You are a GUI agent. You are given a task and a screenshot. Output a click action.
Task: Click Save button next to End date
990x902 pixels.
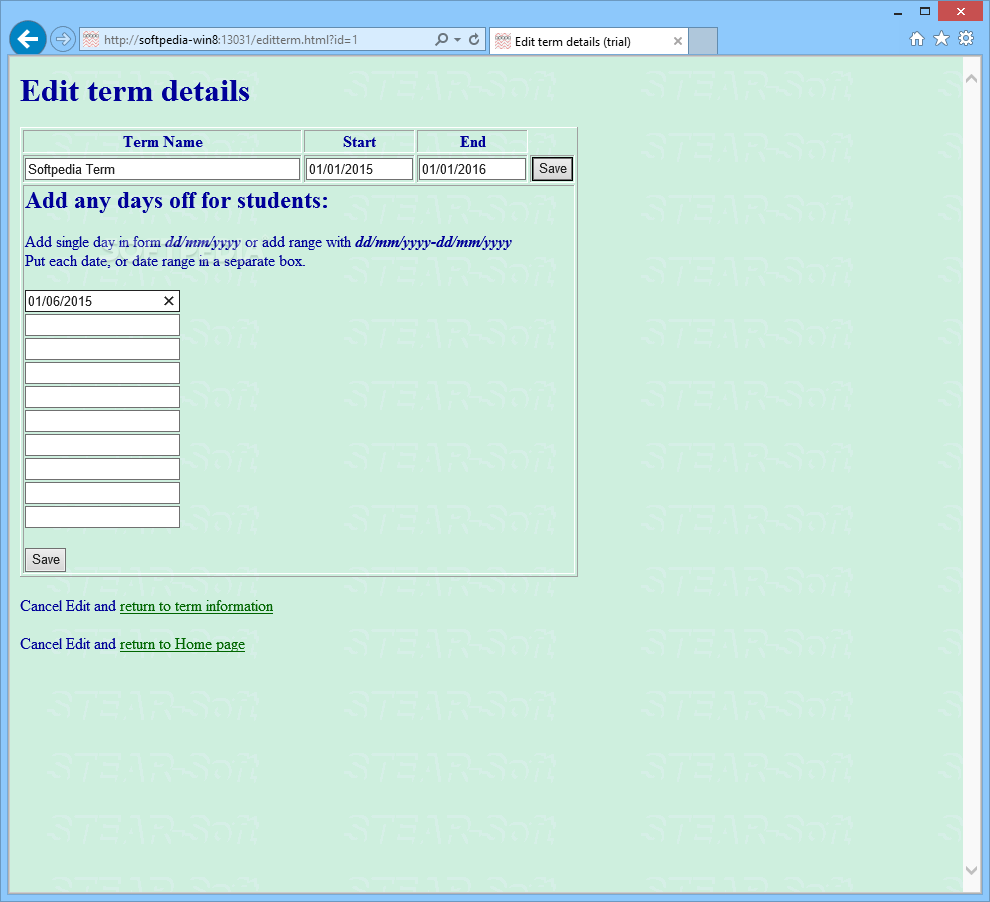(x=552, y=169)
